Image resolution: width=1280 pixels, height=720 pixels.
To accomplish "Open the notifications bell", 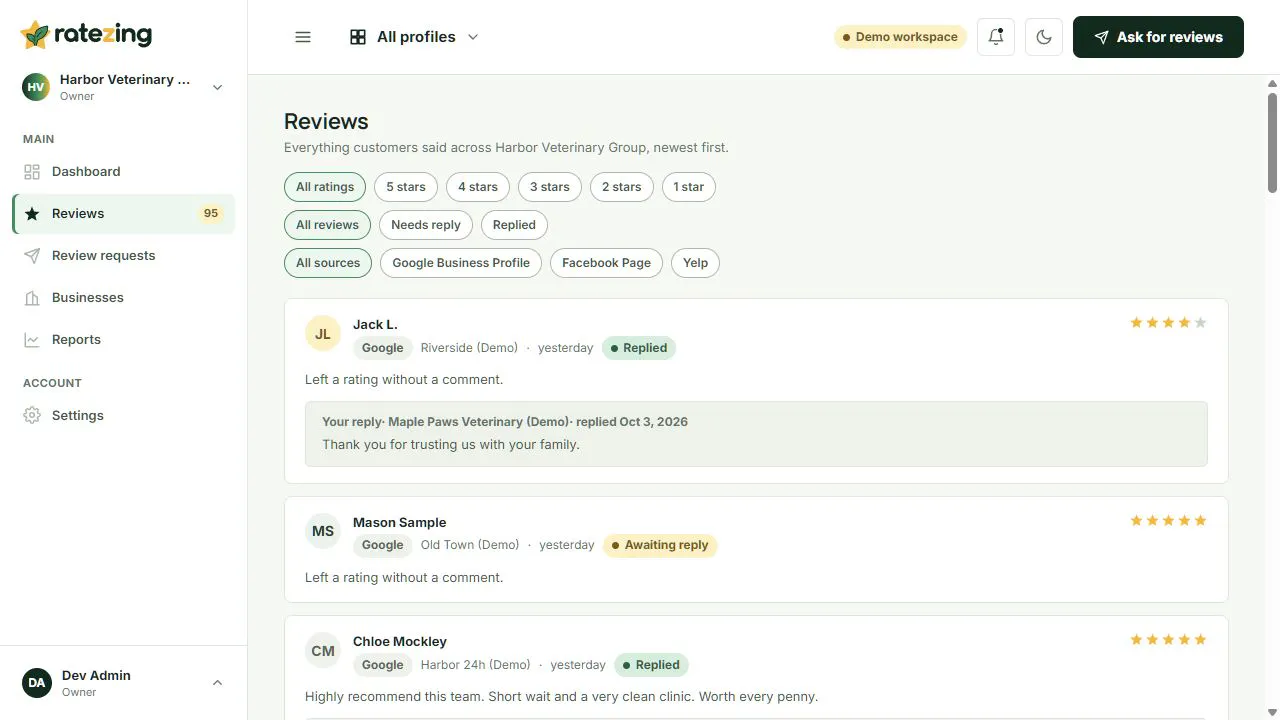I will coord(996,37).
